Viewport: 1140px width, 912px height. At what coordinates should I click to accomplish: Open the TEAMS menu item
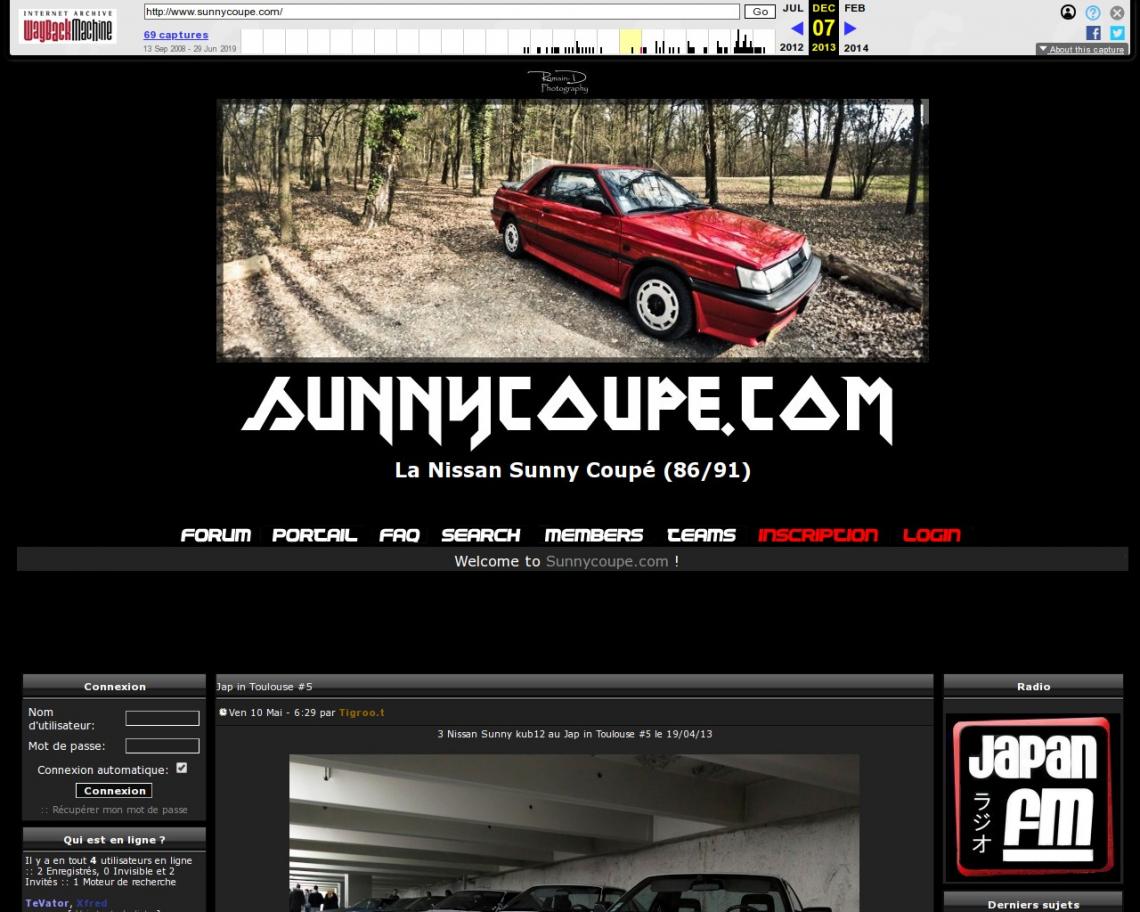(x=701, y=535)
